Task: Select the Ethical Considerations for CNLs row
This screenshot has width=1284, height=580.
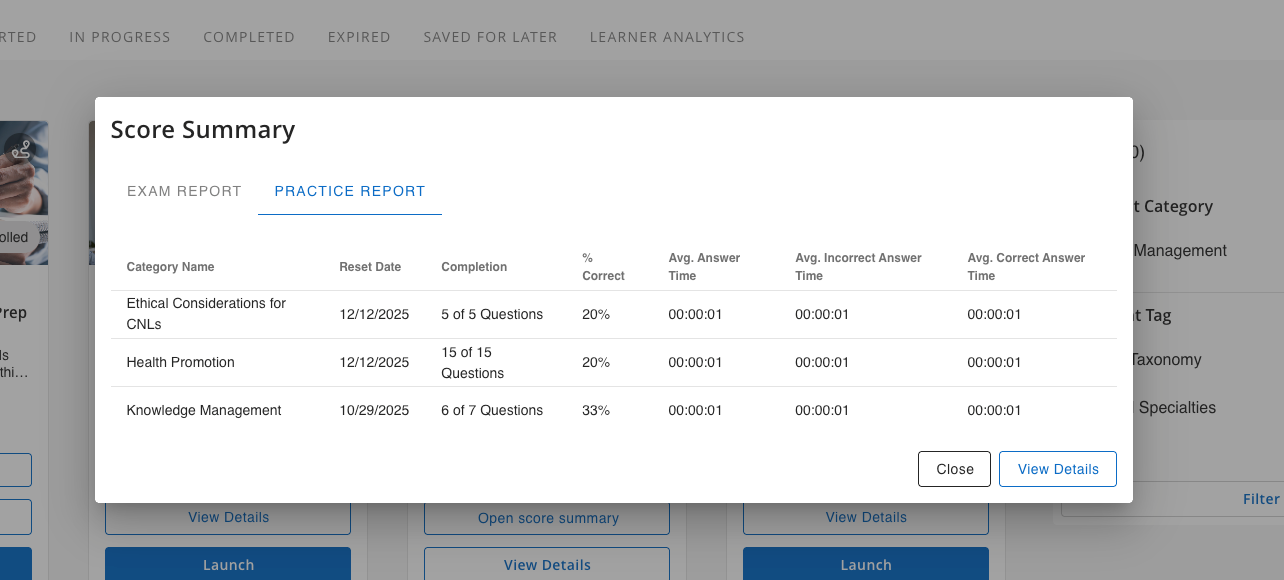Action: tap(206, 314)
